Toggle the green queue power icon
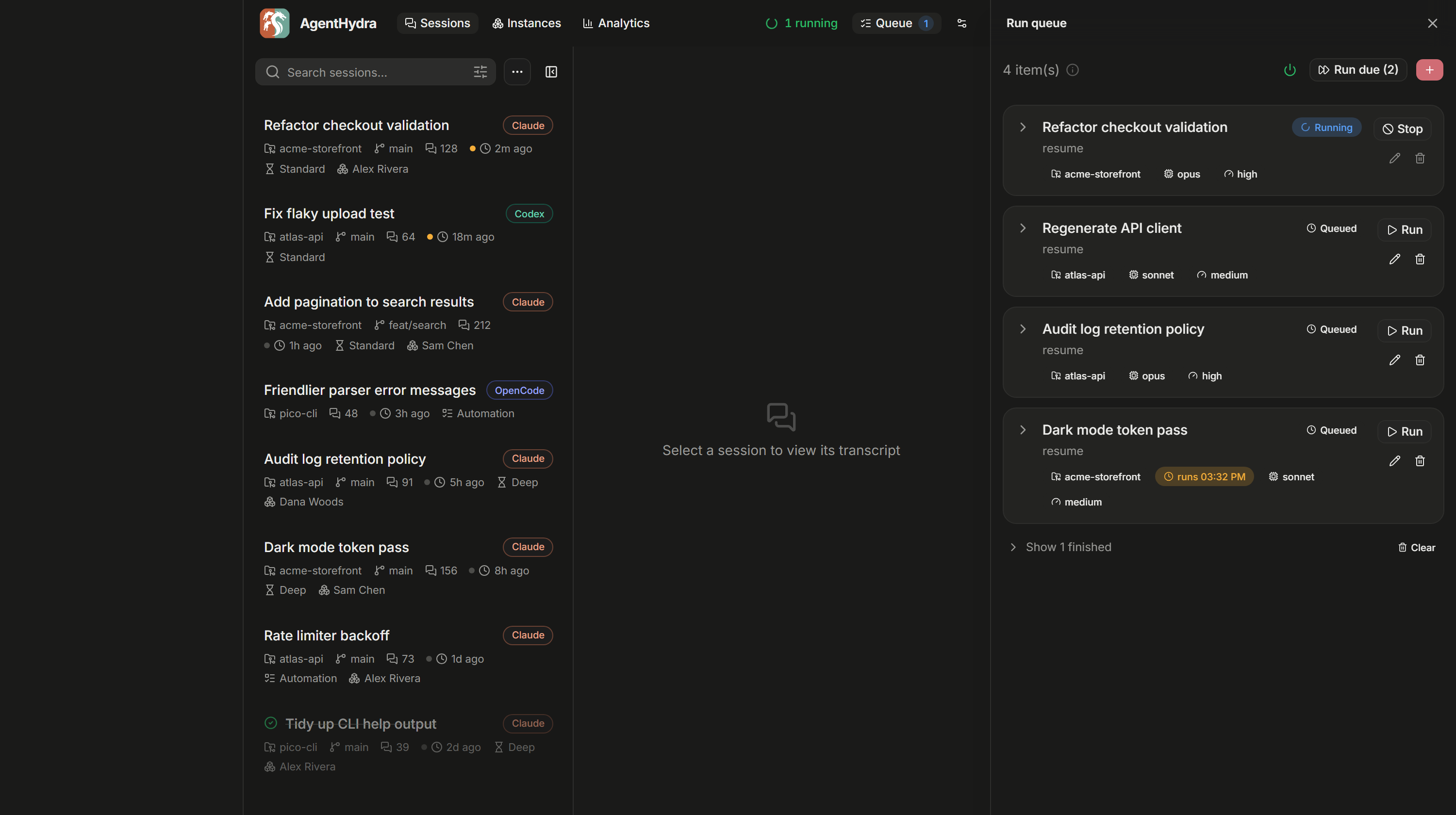 pos(1289,70)
